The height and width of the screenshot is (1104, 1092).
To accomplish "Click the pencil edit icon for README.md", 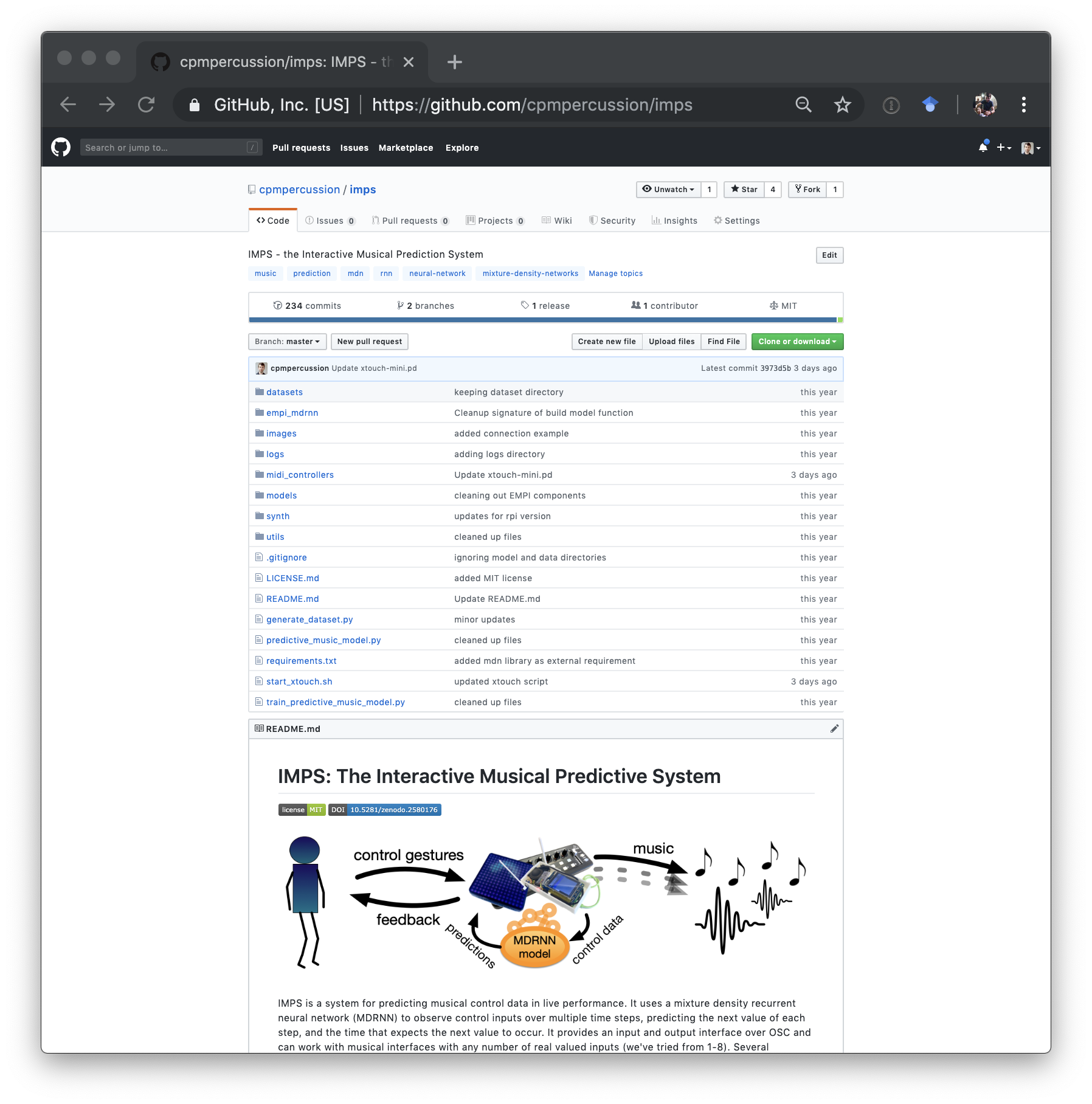I will point(834,728).
